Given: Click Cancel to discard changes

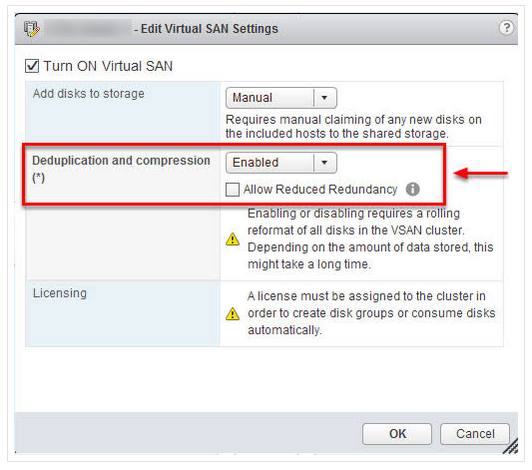Looking at the screenshot, I should 475,433.
